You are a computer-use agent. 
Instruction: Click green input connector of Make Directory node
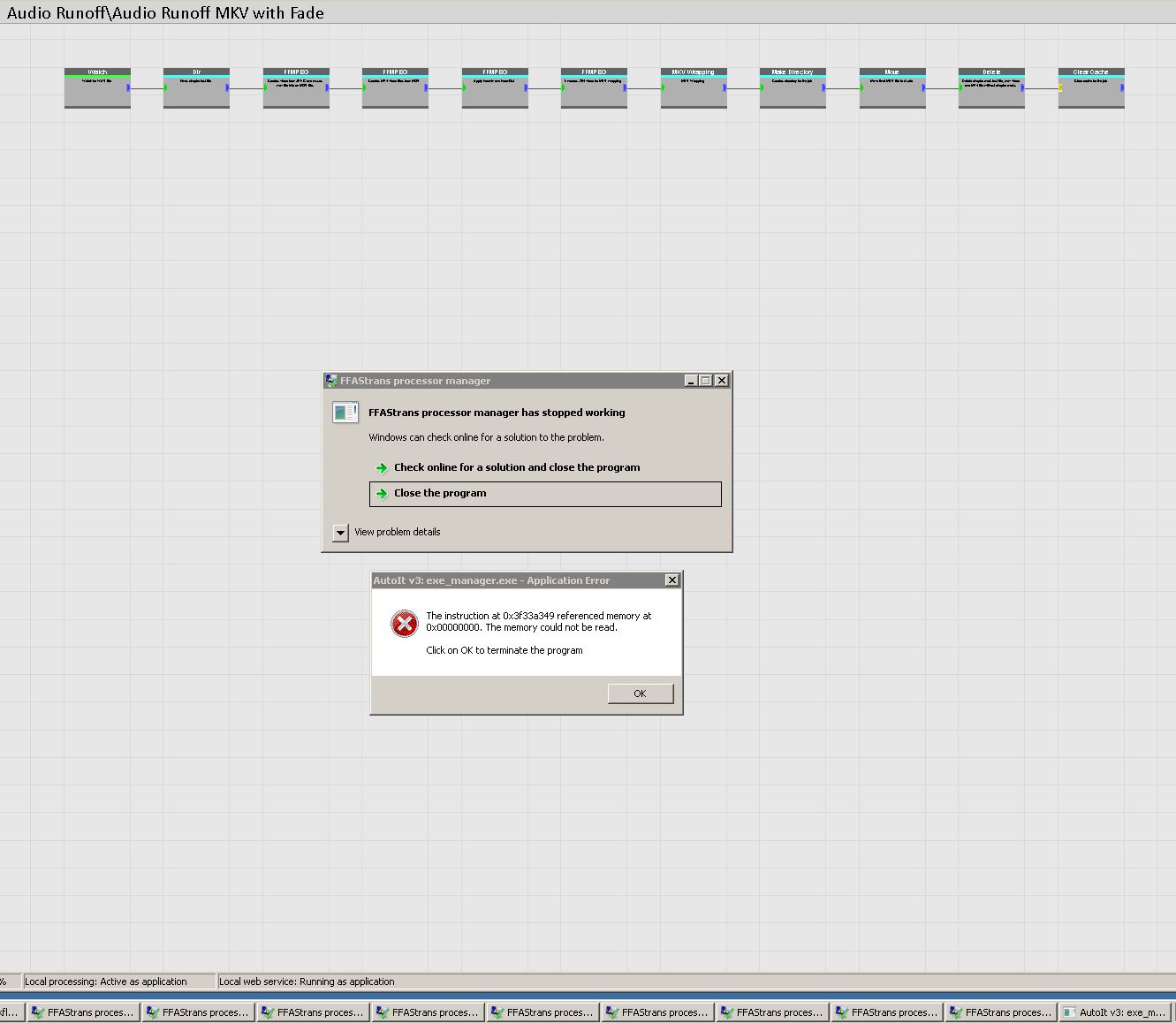point(762,87)
